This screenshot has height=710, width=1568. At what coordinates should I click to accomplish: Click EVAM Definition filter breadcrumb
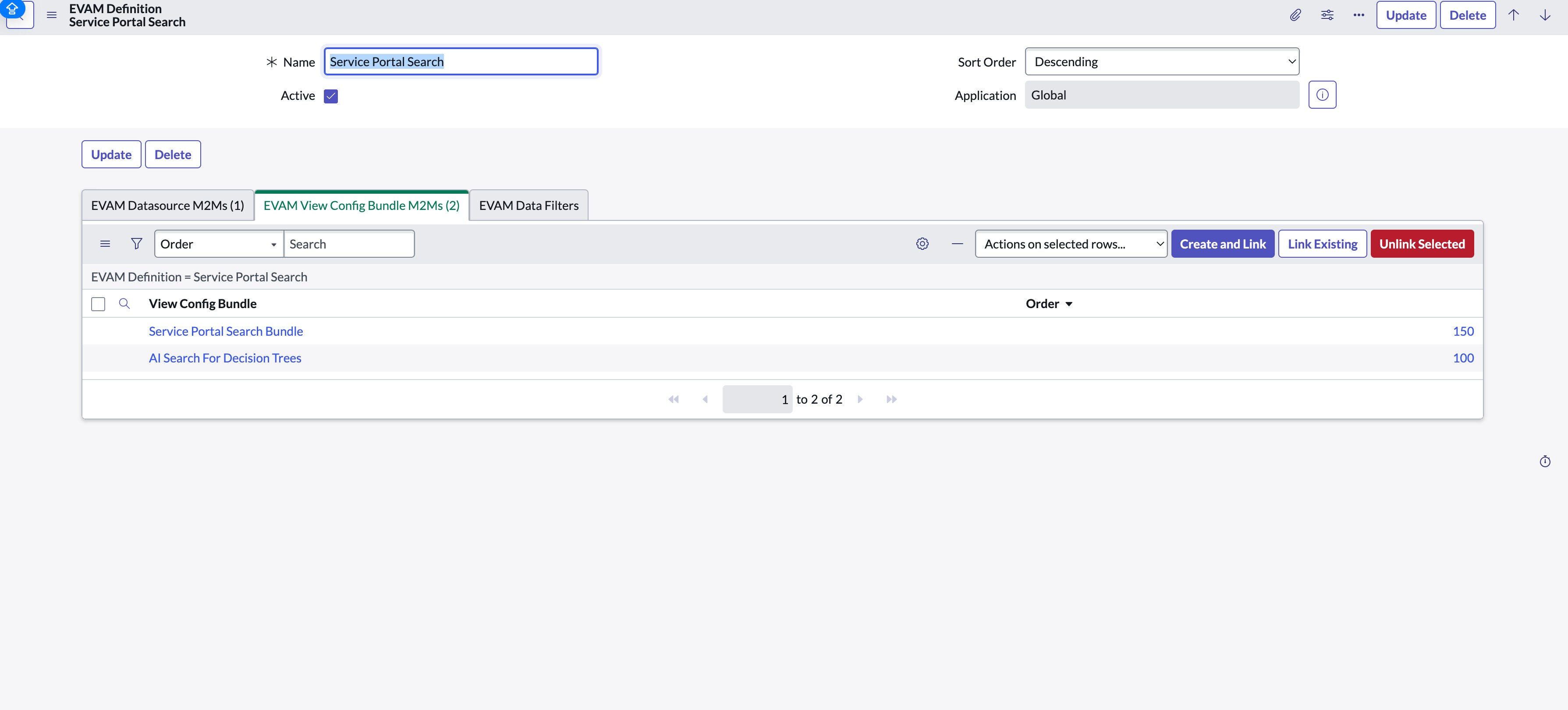click(x=199, y=277)
